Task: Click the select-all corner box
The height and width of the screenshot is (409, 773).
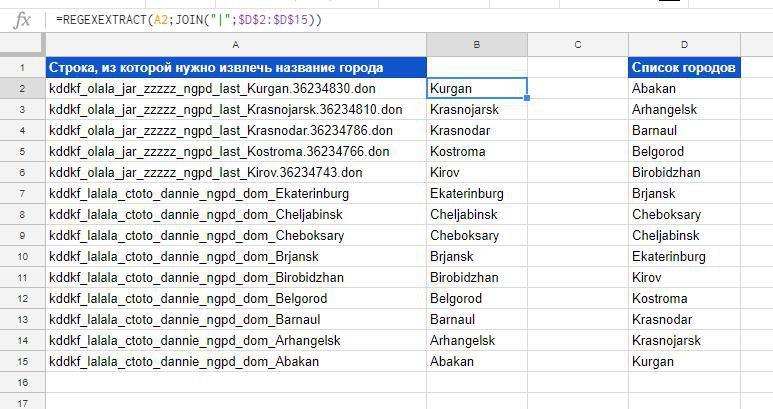Action: 23,45
